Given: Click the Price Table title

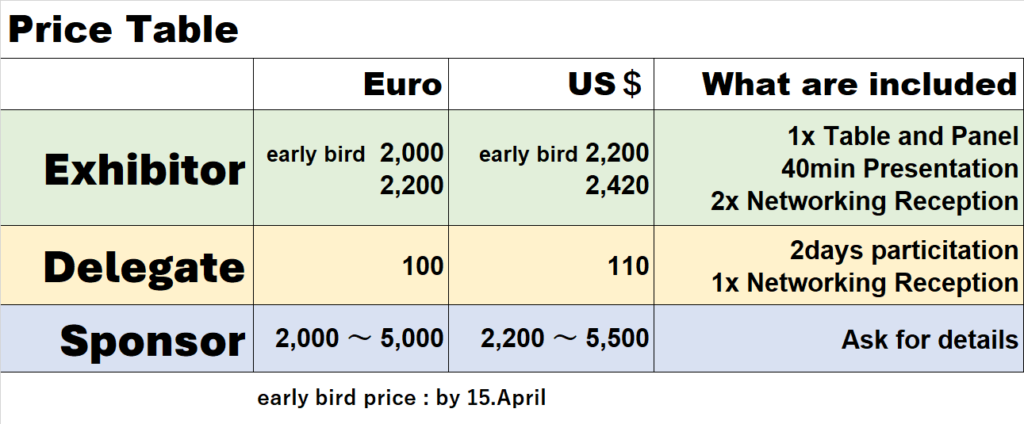Looking at the screenshot, I should coord(124,30).
